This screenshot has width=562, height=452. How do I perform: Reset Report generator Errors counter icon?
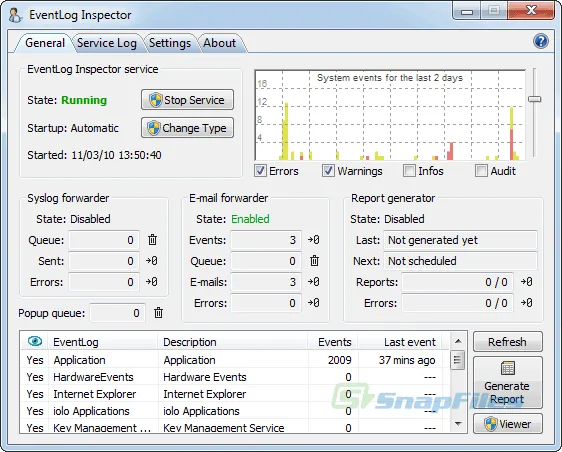point(527,303)
